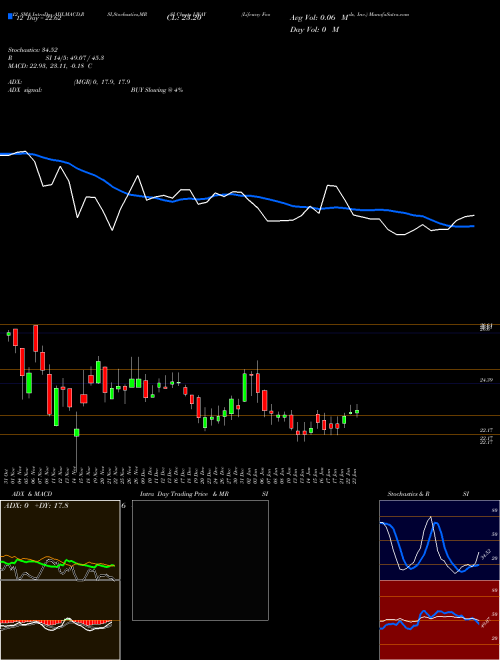Click the tall green candlestick near 31 Dec
Screen dimensions: 500x660
click(245, 387)
